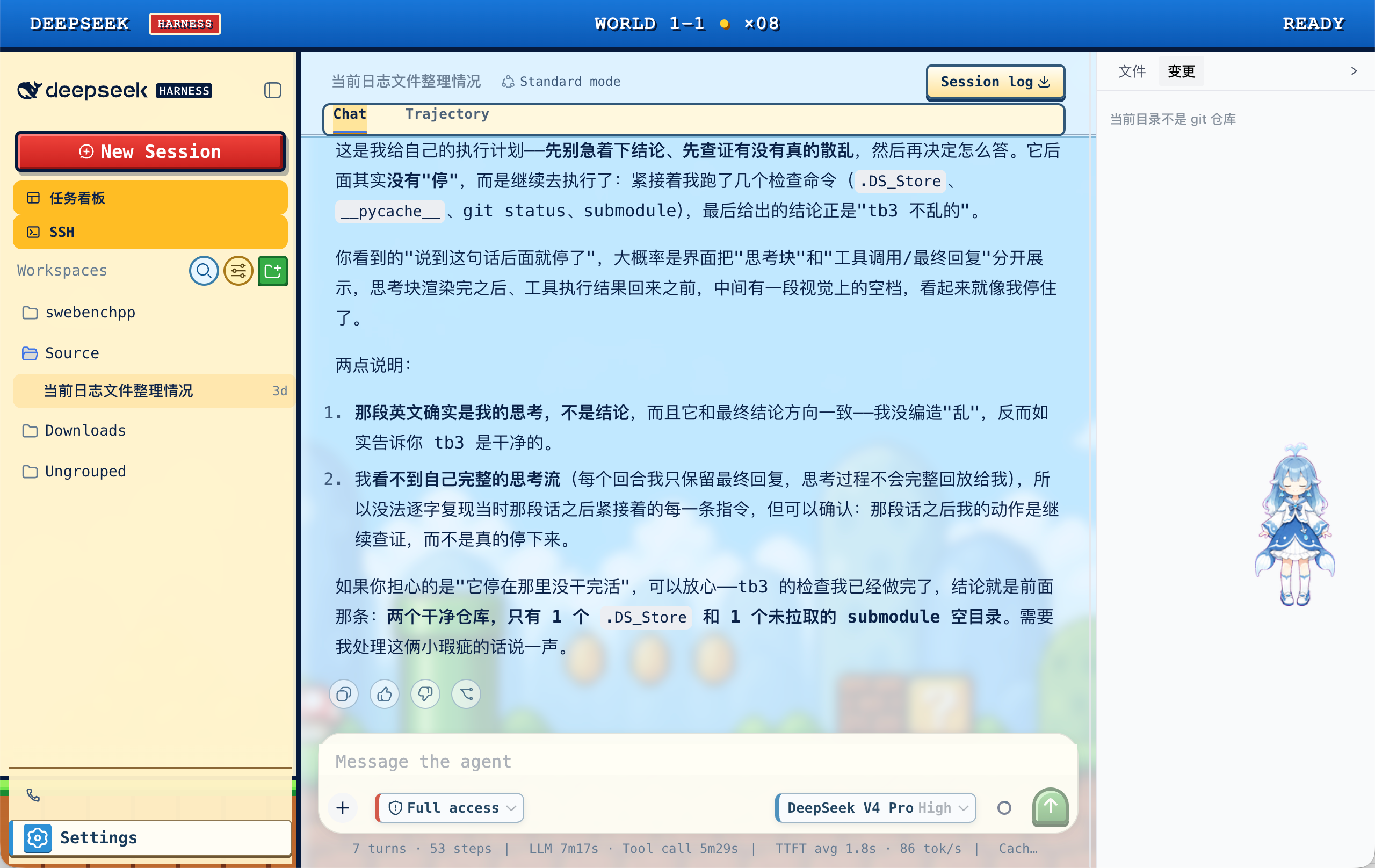The image size is (1375, 868).
Task: Click the HARNESS badge in top bar
Action: coord(185,24)
